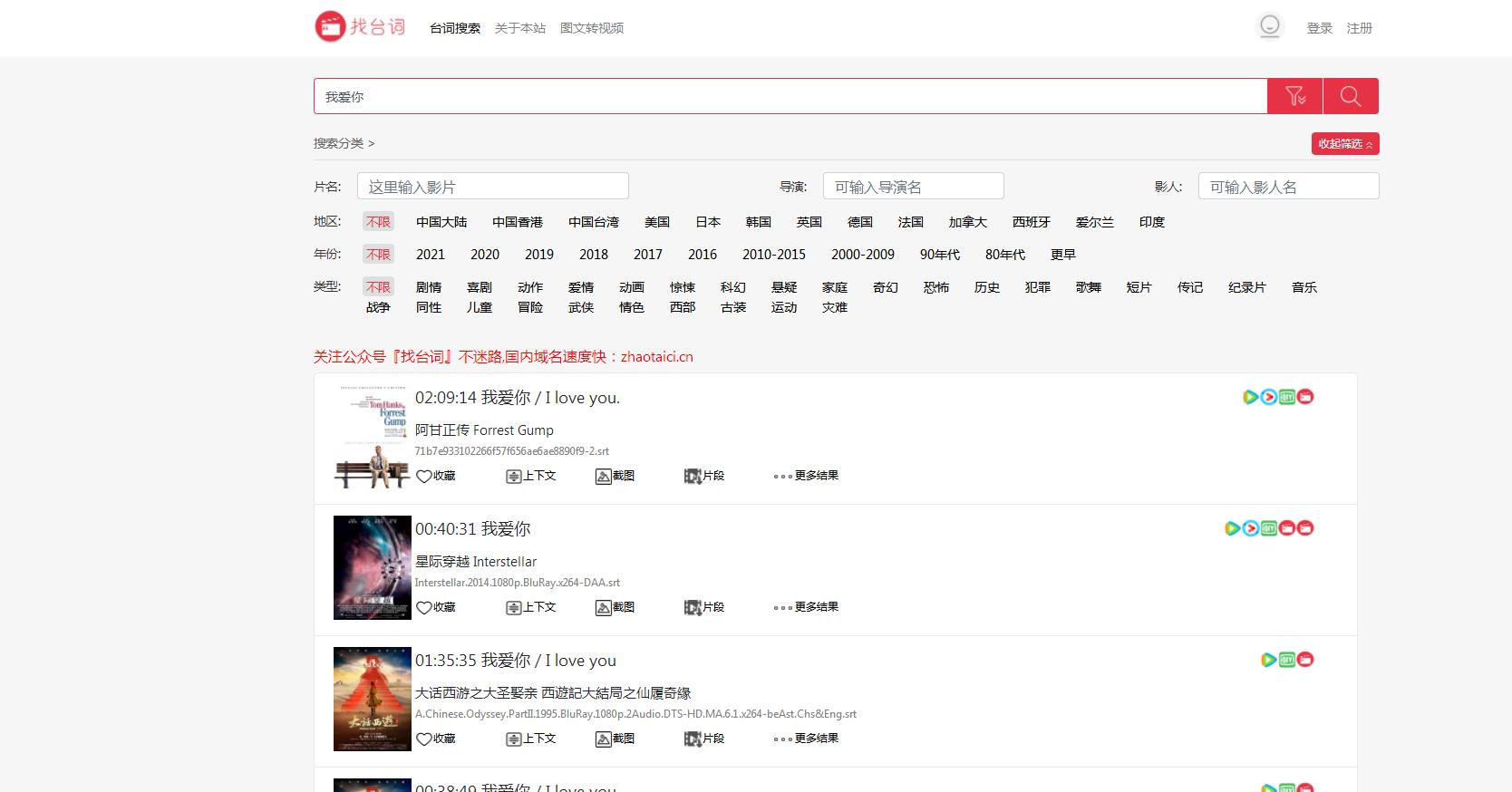The image size is (1512, 792).
Task: Expand 更多结果 for Forrest Gump result
Action: pos(806,476)
